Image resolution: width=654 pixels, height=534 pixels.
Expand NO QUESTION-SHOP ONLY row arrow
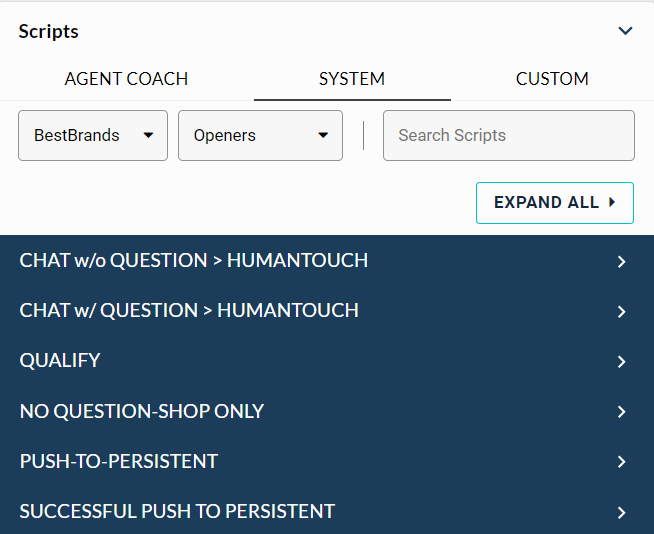(622, 412)
